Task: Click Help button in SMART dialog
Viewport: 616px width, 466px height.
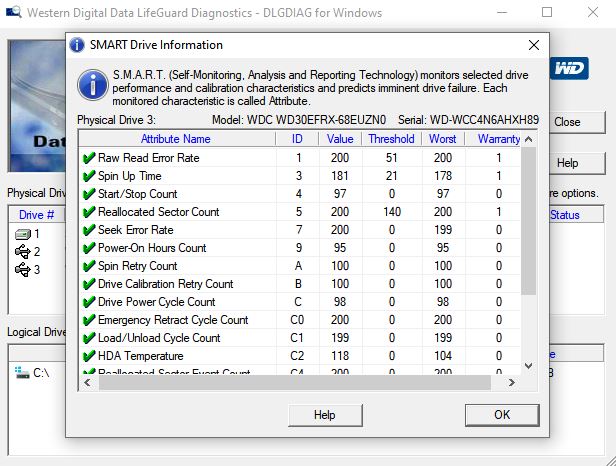Action: (x=325, y=415)
